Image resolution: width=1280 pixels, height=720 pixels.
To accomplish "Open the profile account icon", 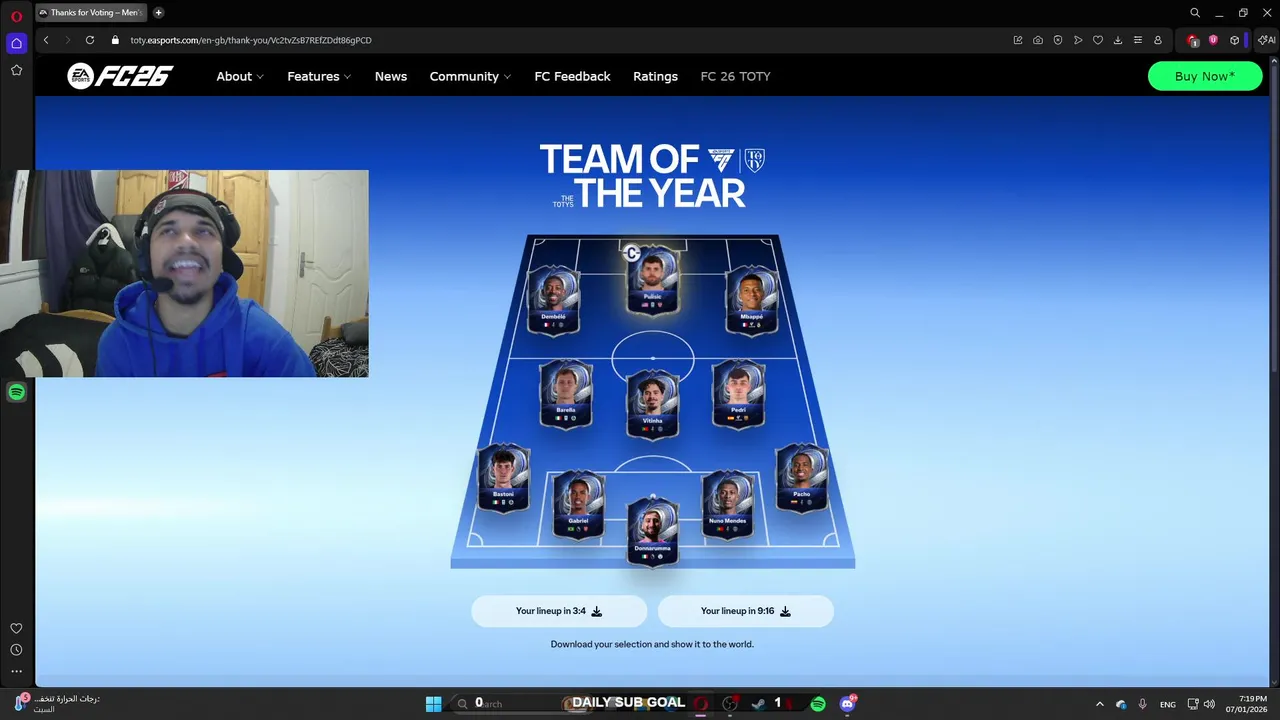I will 1158,40.
